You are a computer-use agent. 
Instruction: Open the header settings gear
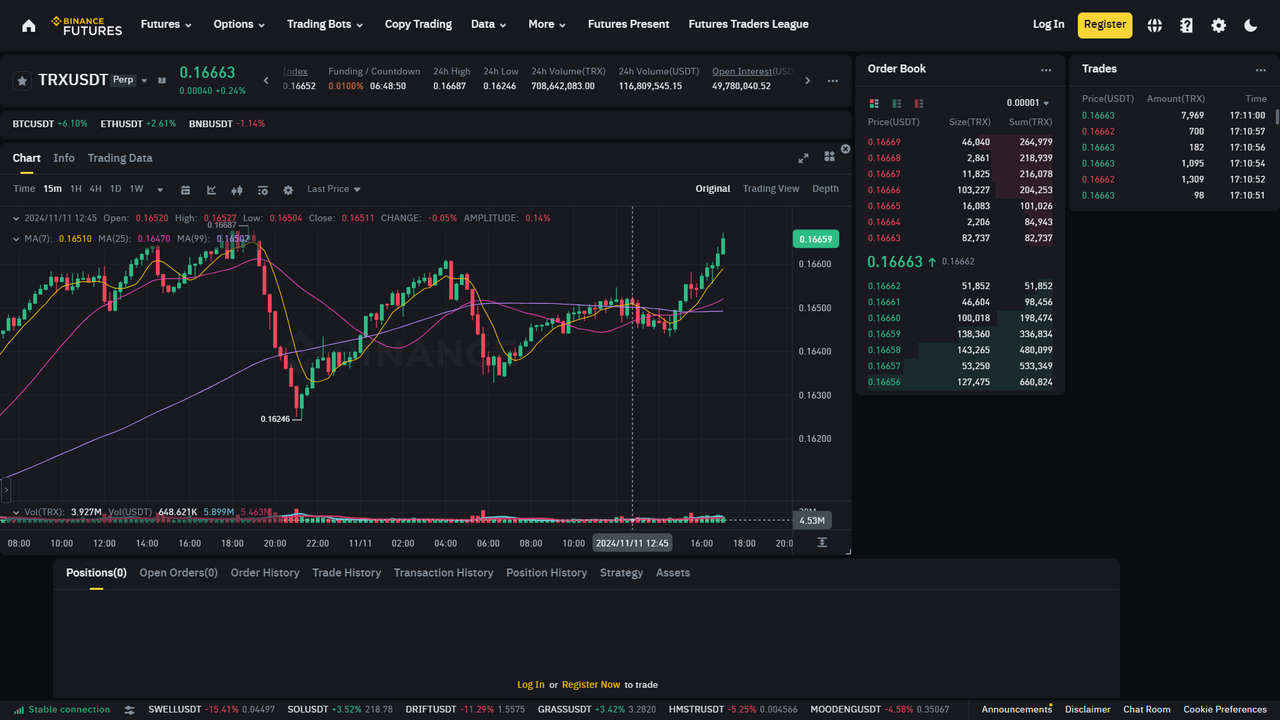1218,25
